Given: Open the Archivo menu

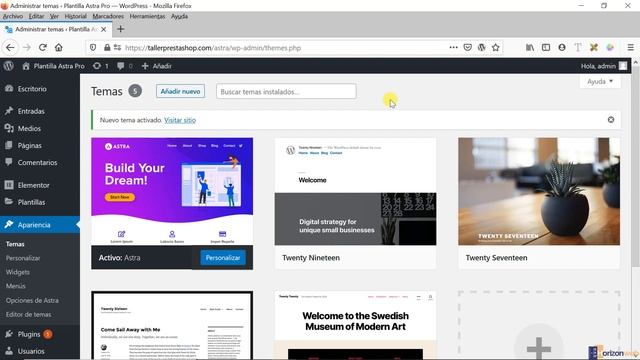Looking at the screenshot, I should (x=13, y=16).
